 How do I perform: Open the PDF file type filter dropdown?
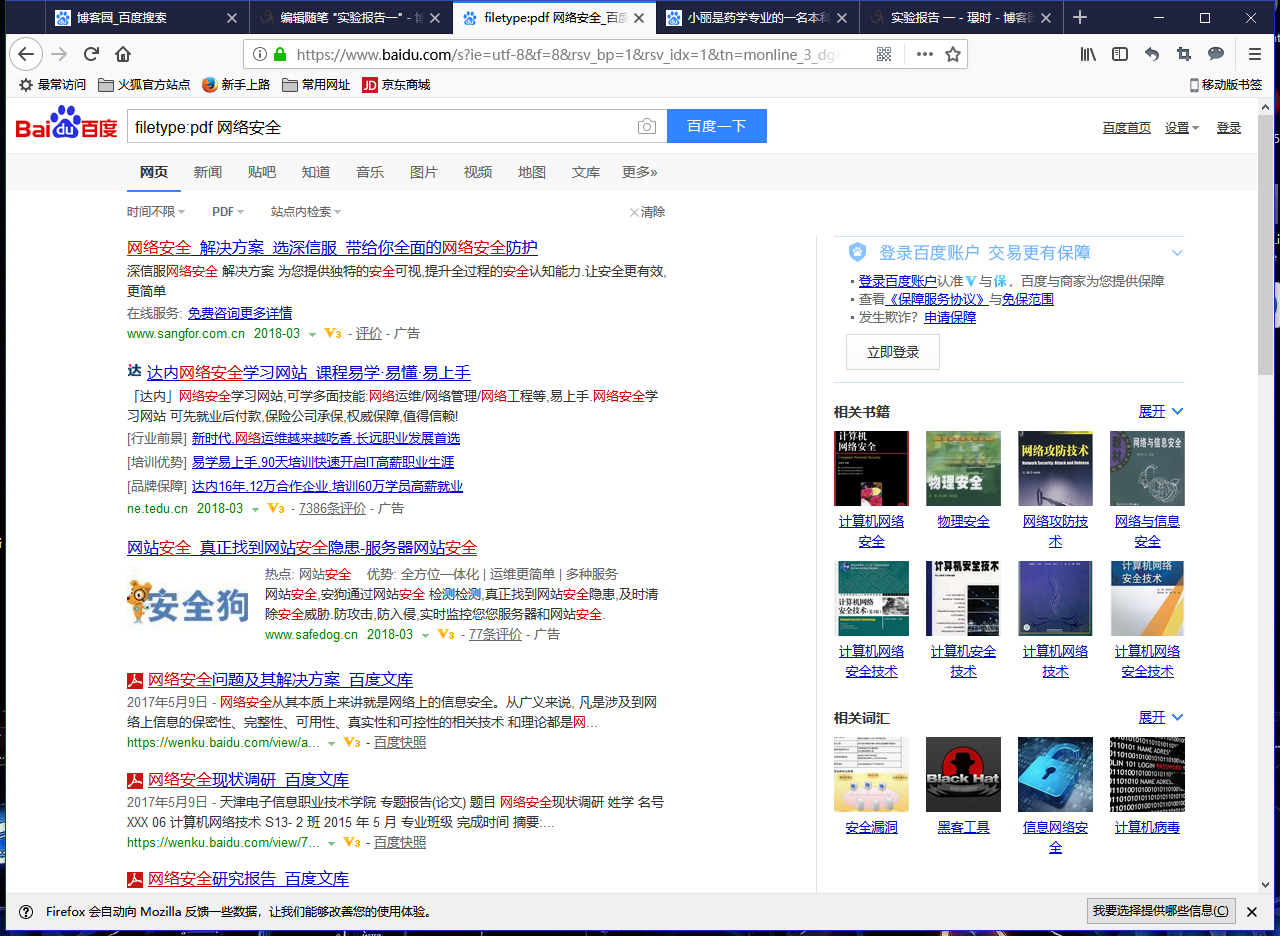pyautogui.click(x=227, y=212)
